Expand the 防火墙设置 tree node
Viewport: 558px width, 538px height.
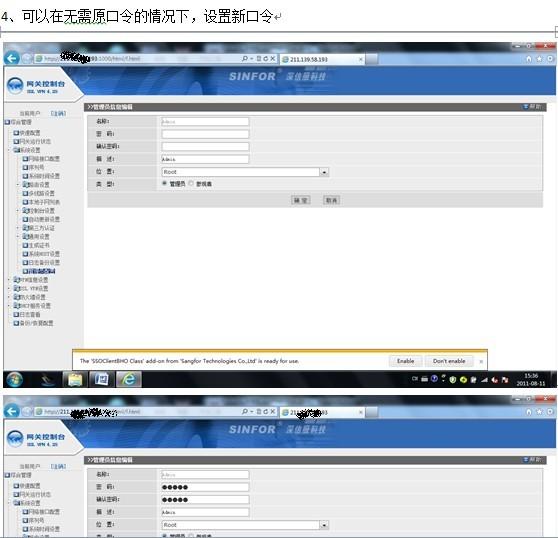10,297
